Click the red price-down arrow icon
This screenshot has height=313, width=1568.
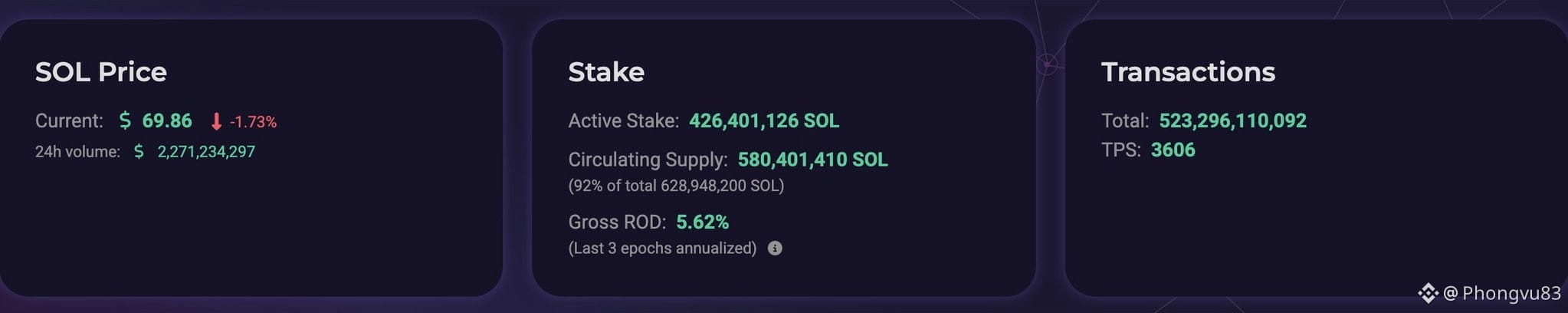[x=216, y=121]
